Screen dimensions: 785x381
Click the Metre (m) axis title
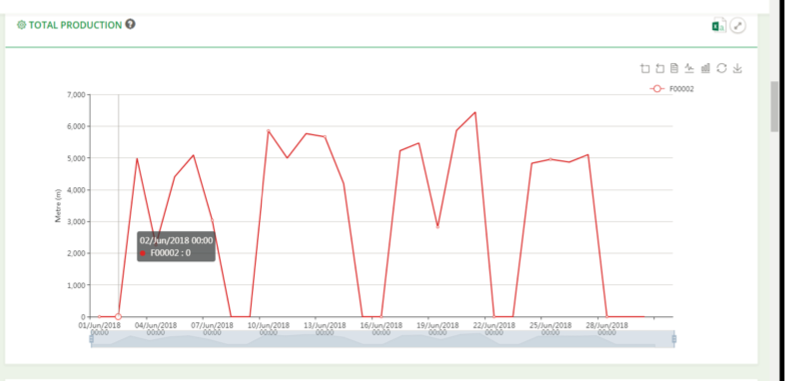coord(59,206)
